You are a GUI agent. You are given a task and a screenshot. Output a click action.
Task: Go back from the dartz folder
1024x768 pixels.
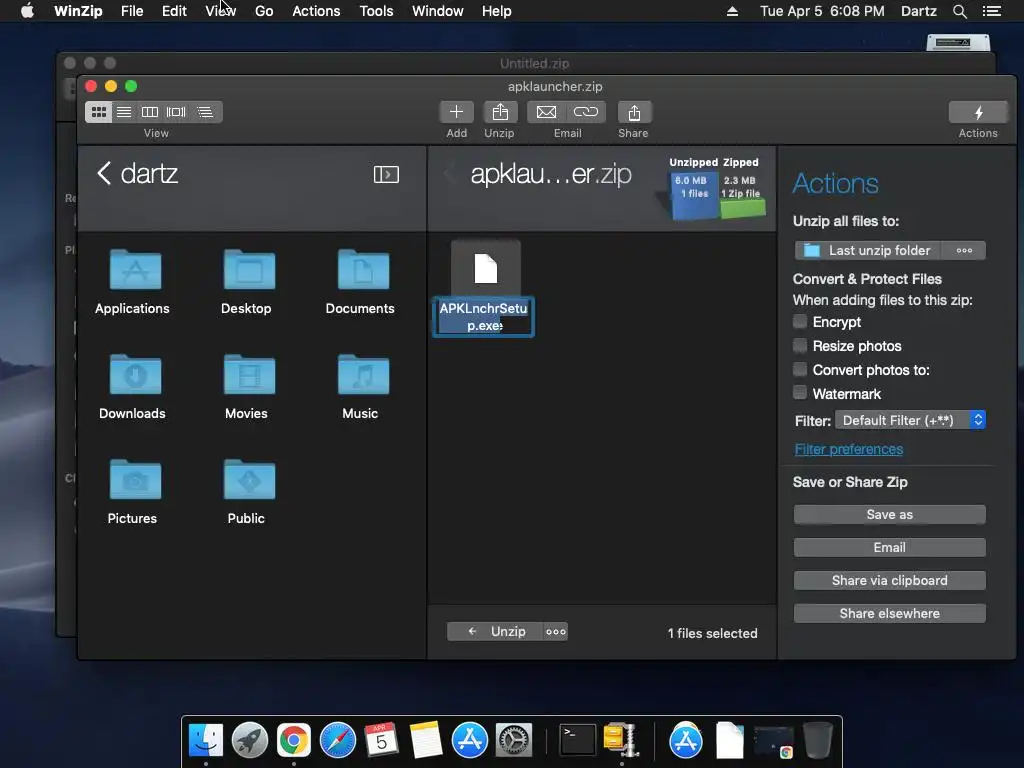[104, 173]
